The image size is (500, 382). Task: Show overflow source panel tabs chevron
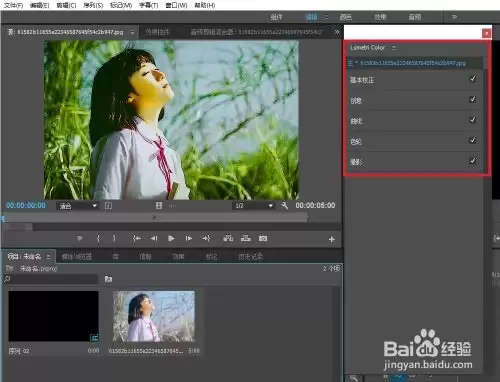click(x=337, y=32)
